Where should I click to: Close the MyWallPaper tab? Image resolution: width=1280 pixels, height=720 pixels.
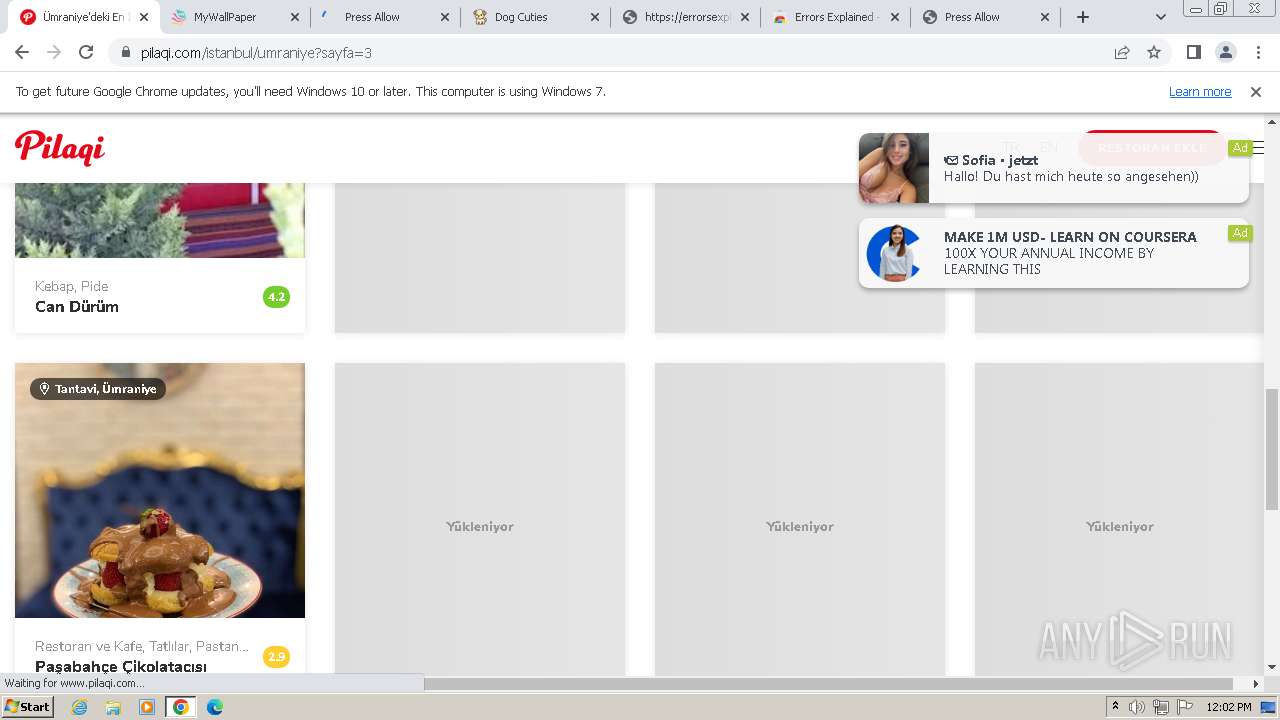294,17
